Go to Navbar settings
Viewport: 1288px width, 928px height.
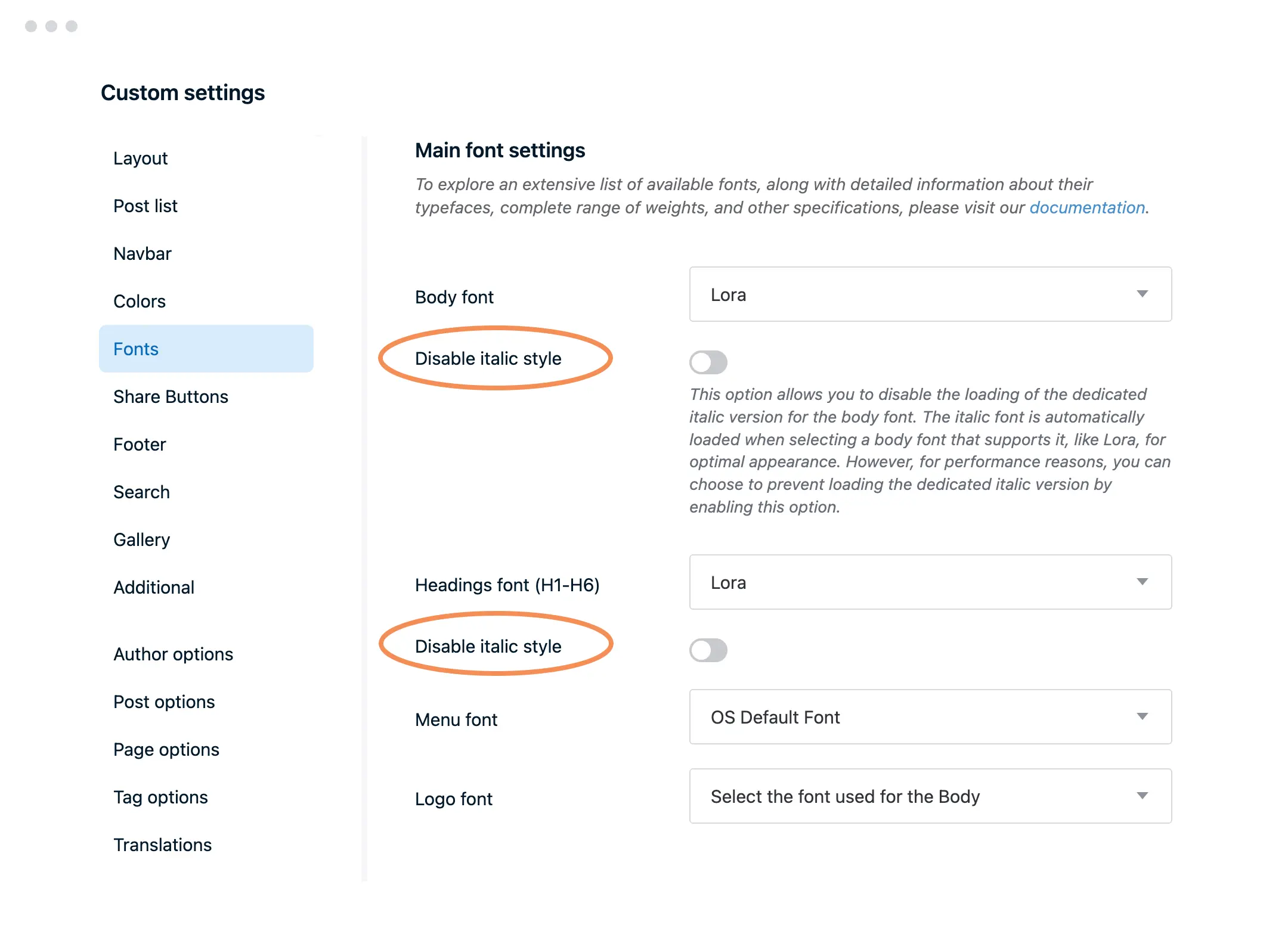[143, 254]
